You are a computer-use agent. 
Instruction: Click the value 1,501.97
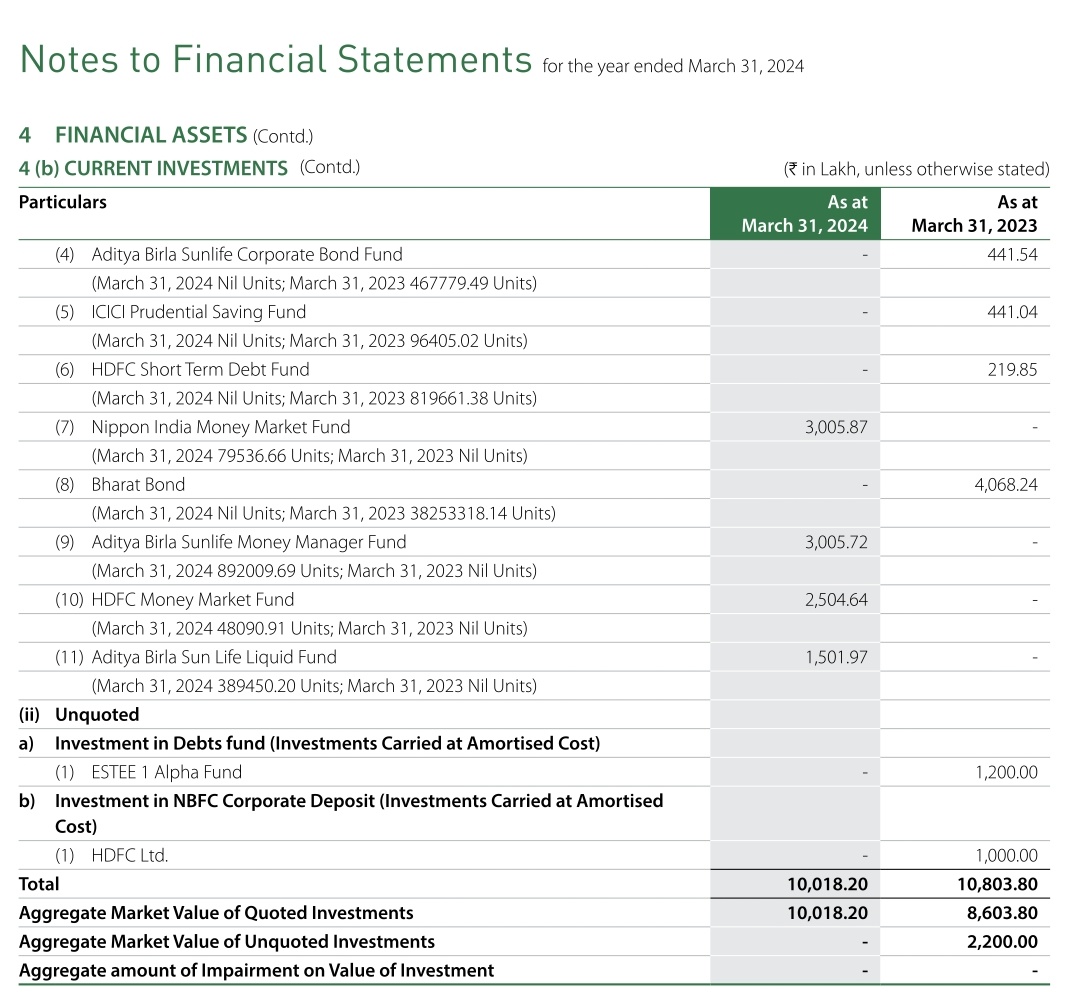click(836, 657)
